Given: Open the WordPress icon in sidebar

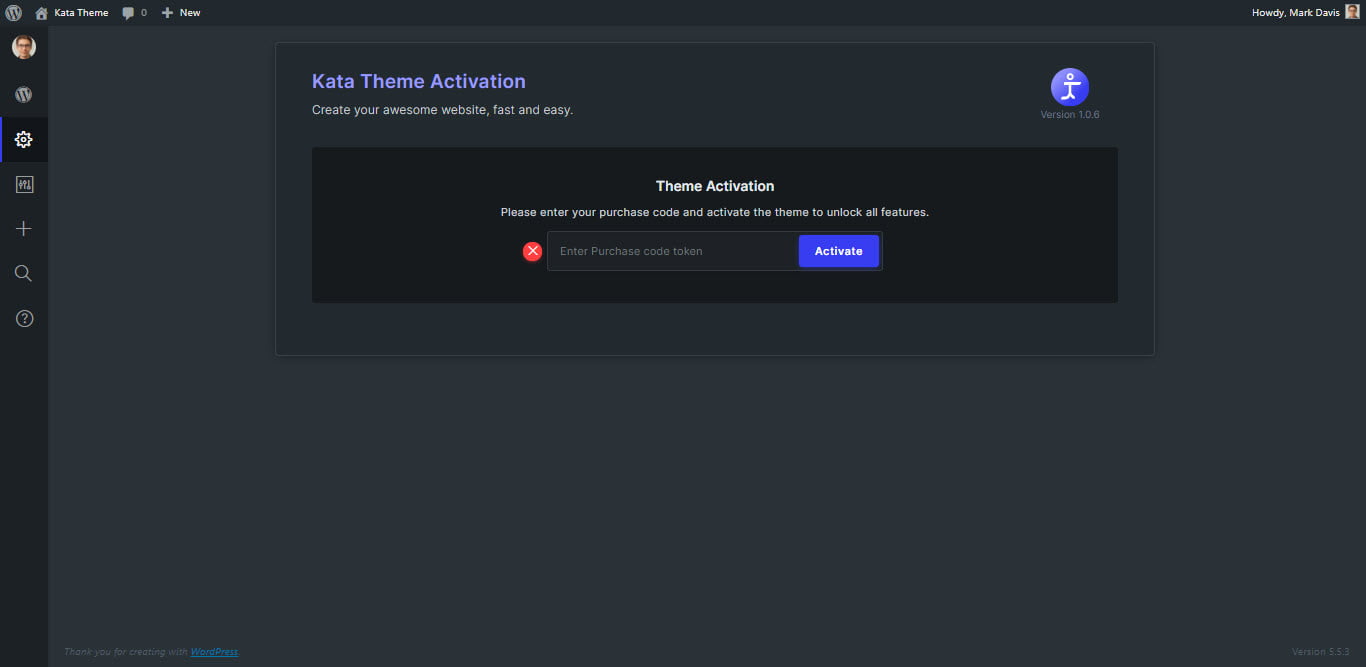Looking at the screenshot, I should tap(24, 95).
